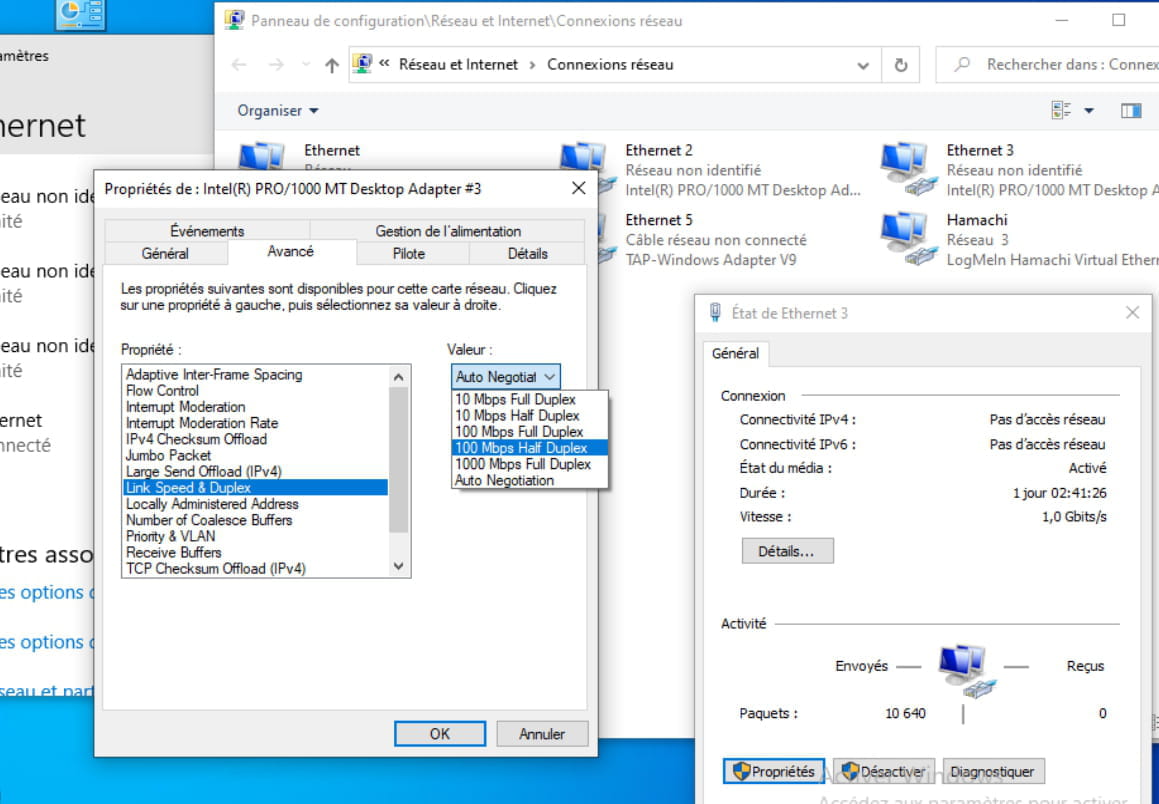Click the change view icon
The width and height of the screenshot is (1159, 804).
click(x=1061, y=110)
